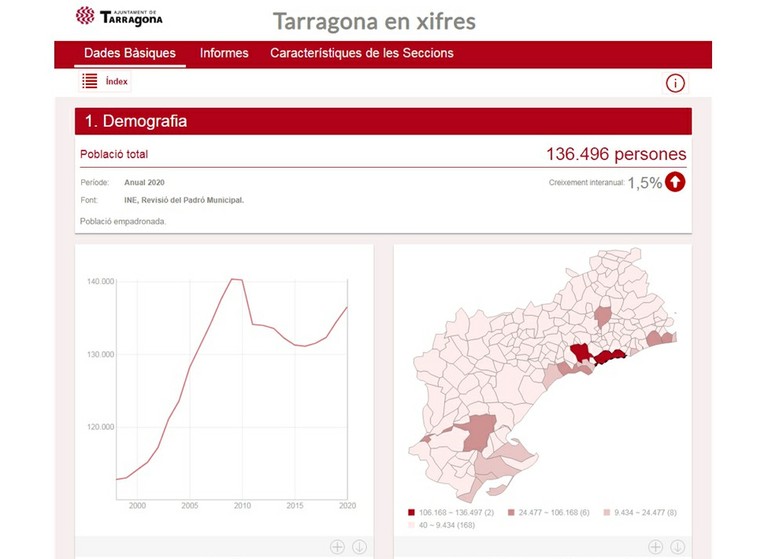
Task: Click plus icon under map panel
Action: [x=655, y=547]
